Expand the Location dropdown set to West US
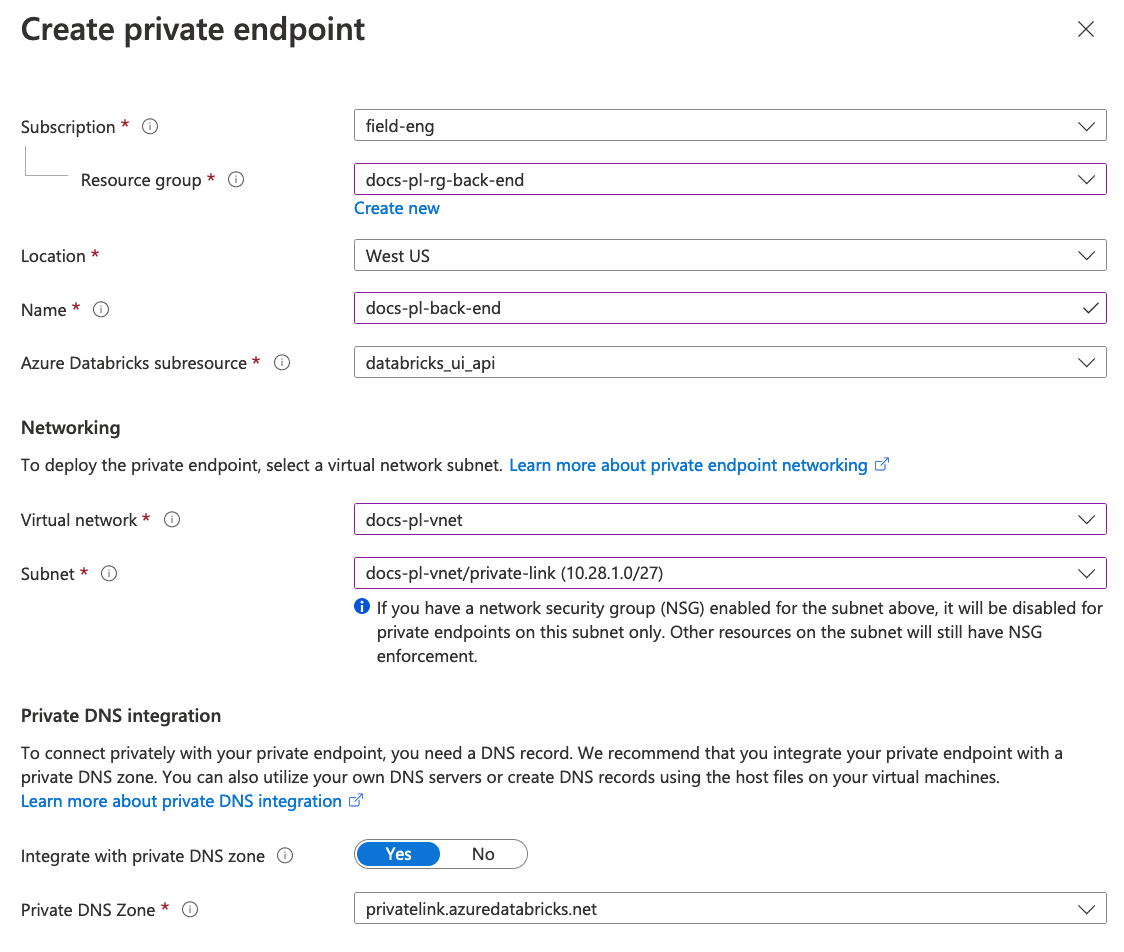1124x952 pixels. coord(729,255)
